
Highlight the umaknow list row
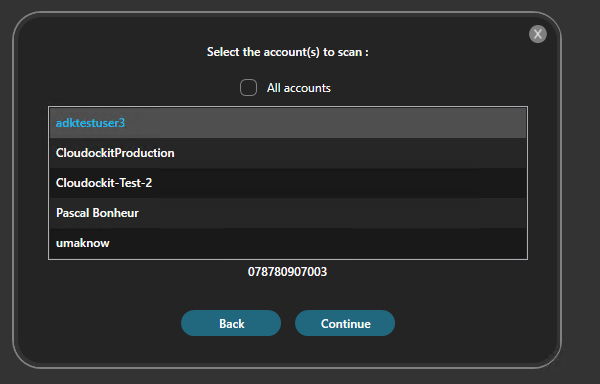click(x=288, y=243)
